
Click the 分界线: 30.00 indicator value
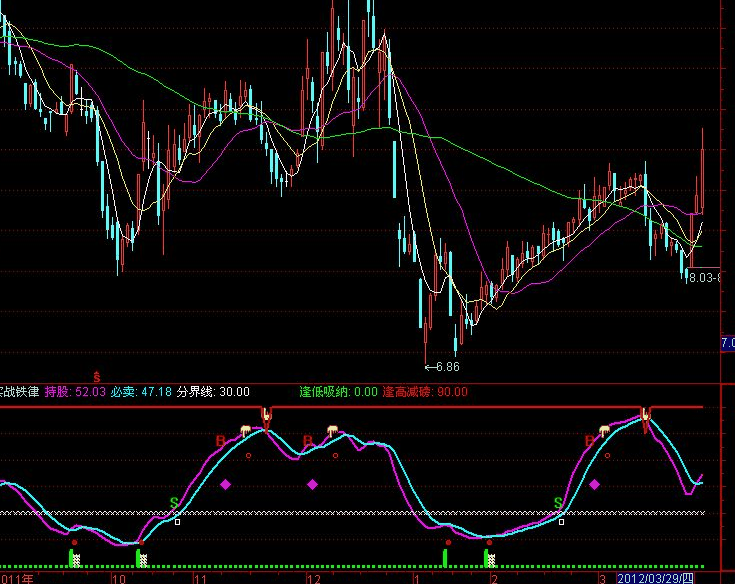213,391
